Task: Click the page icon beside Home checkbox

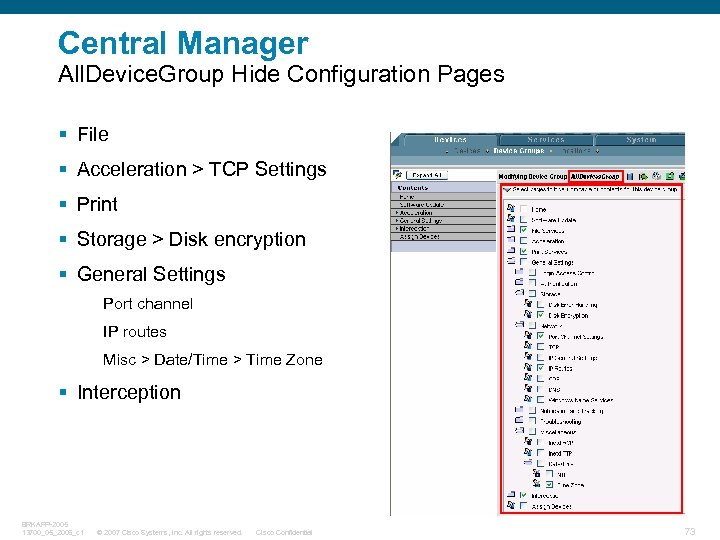Action: pos(511,208)
